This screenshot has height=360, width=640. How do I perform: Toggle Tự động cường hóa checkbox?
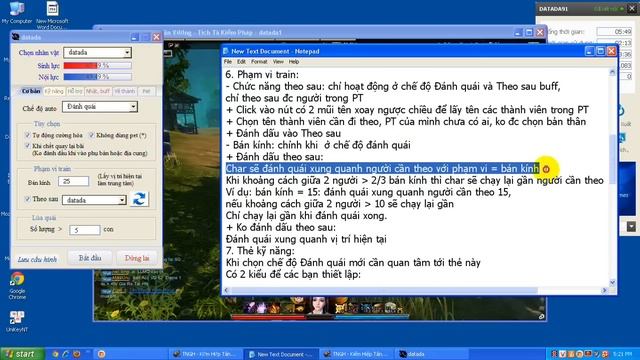(x=28, y=135)
